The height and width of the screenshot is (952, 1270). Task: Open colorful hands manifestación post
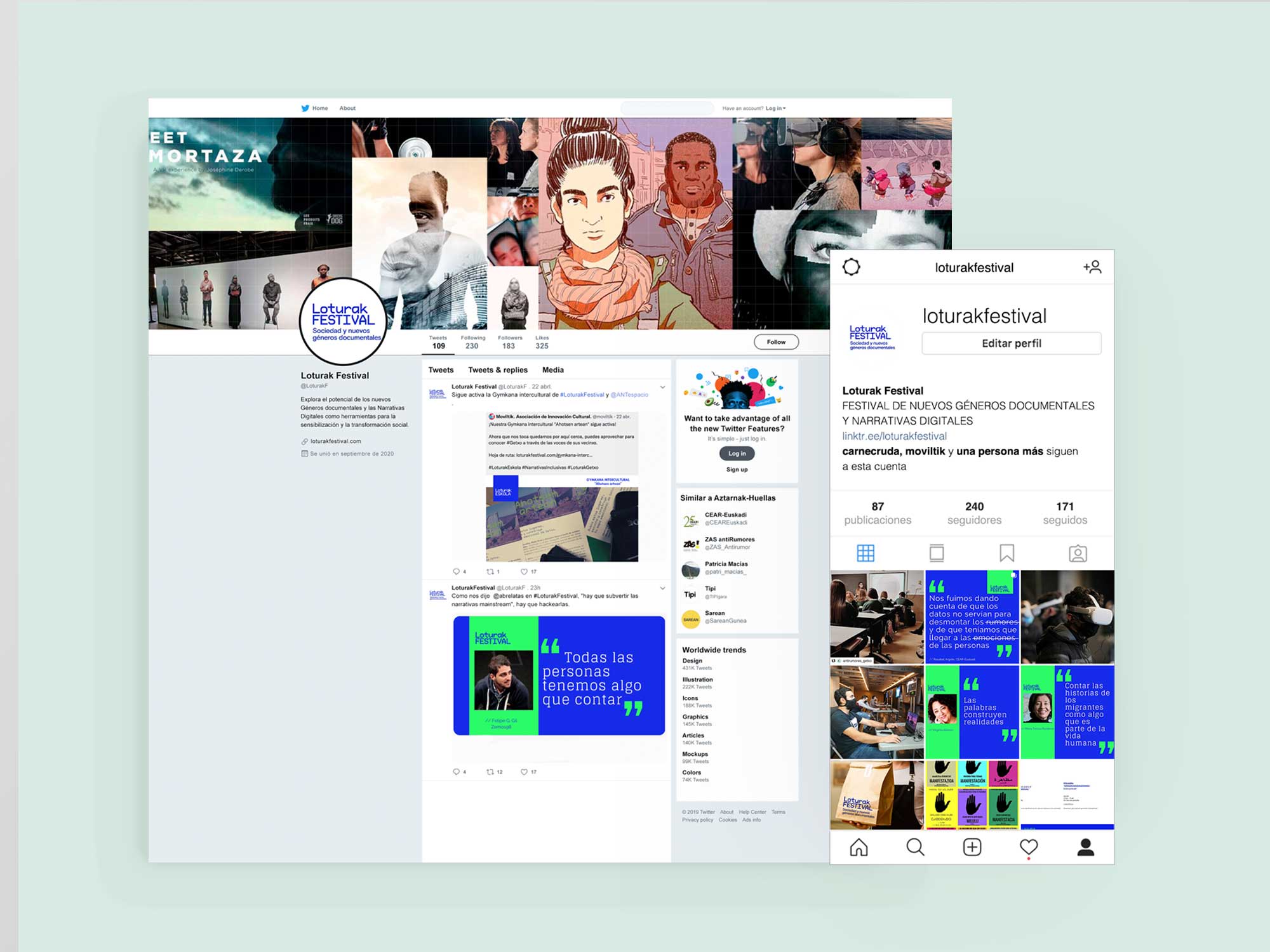pyautogui.click(x=972, y=795)
